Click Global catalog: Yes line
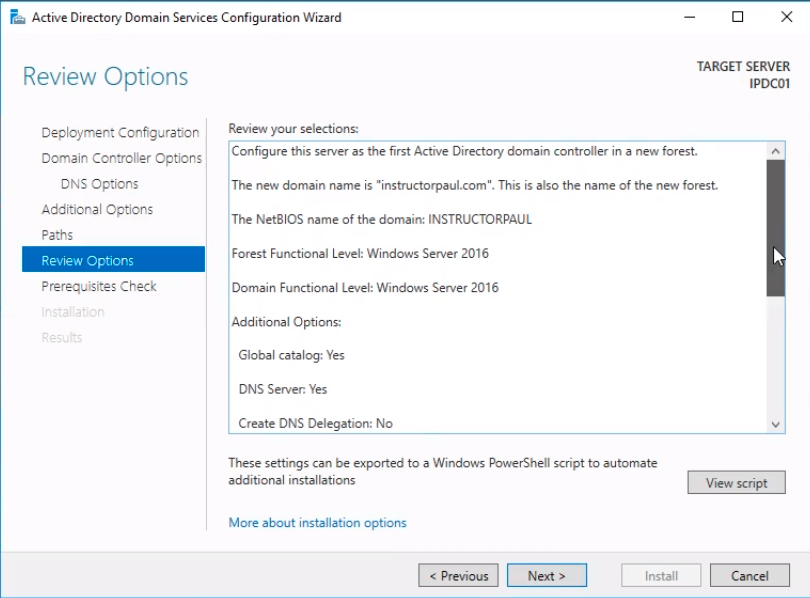The height and width of the screenshot is (598, 810). click(291, 355)
